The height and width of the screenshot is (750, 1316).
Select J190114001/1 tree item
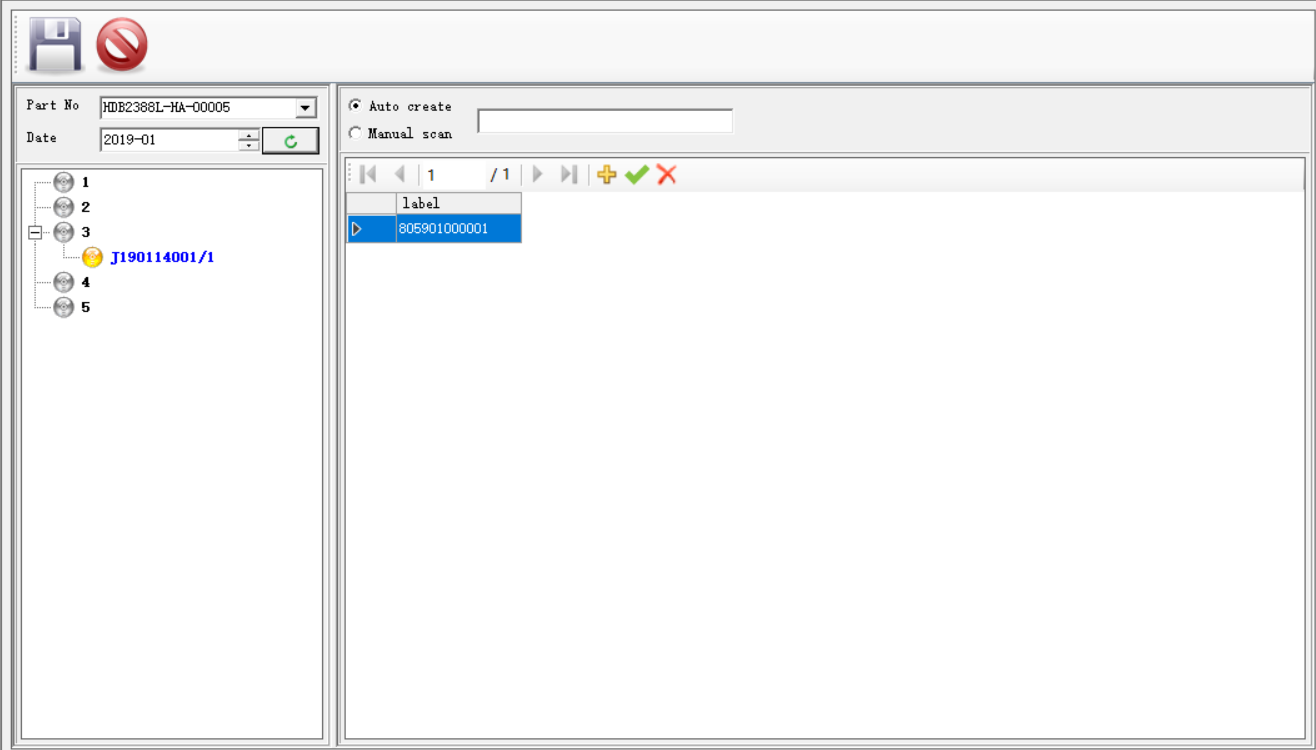point(162,257)
